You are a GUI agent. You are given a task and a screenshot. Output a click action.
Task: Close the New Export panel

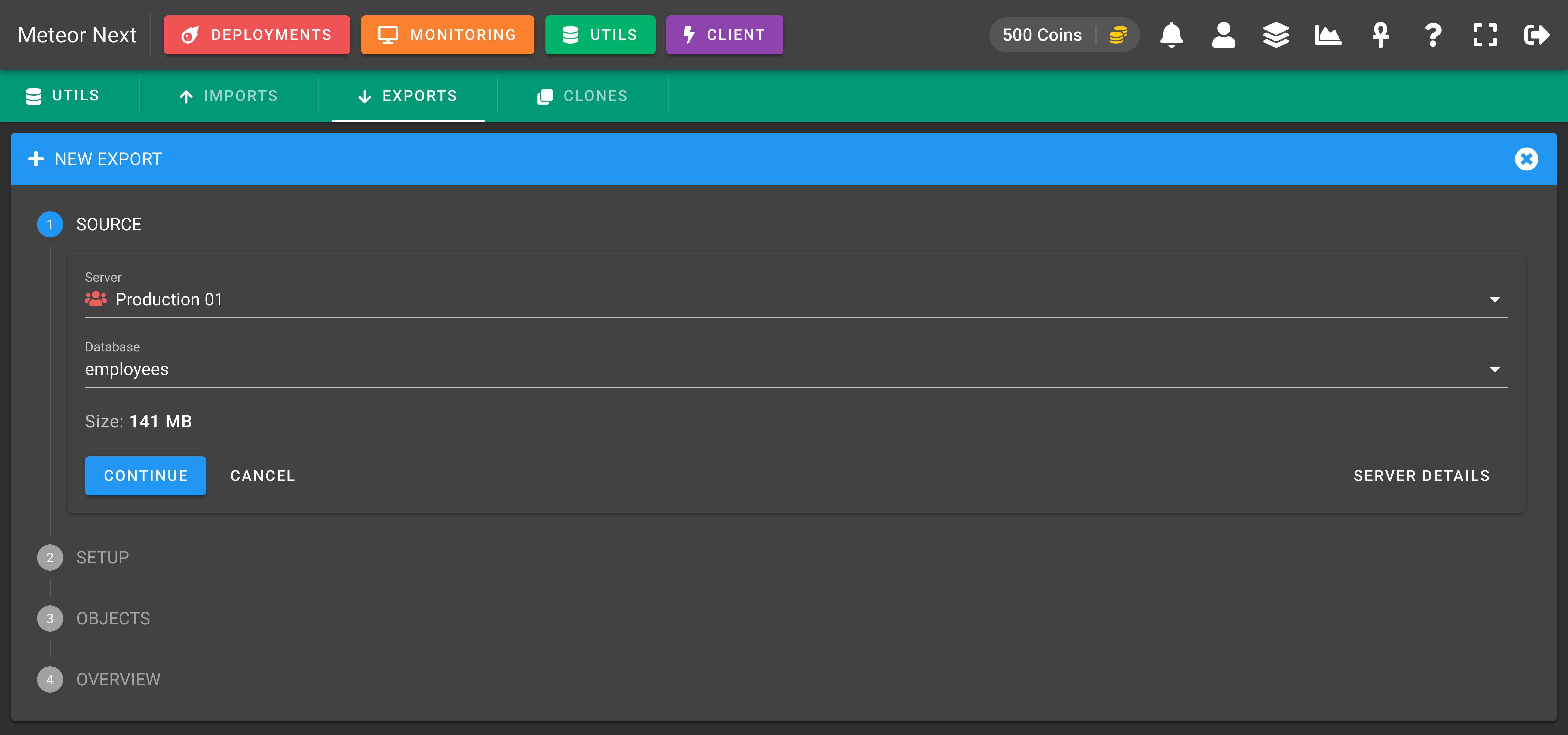(1526, 159)
